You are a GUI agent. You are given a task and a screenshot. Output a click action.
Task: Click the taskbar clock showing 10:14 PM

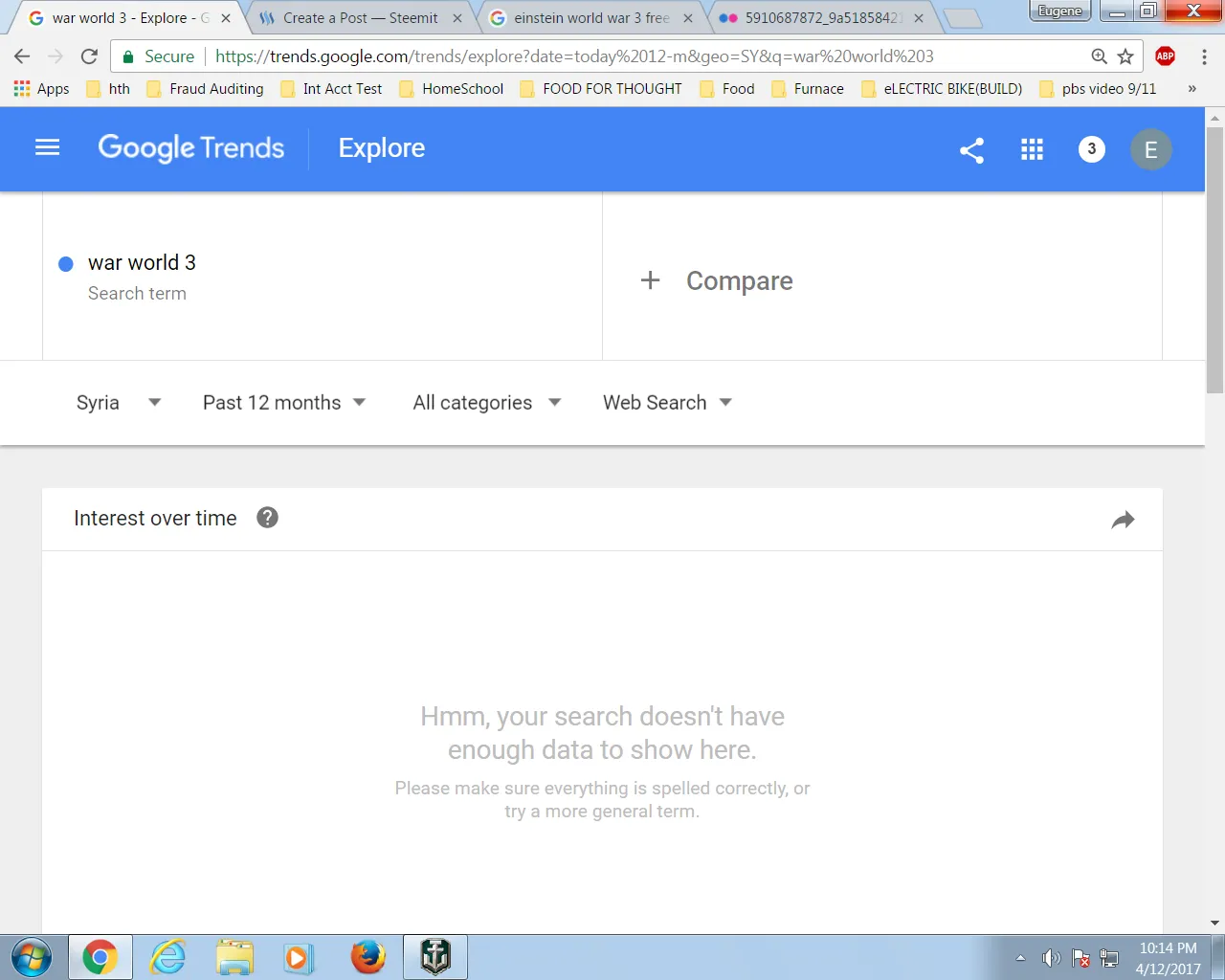tap(1168, 958)
